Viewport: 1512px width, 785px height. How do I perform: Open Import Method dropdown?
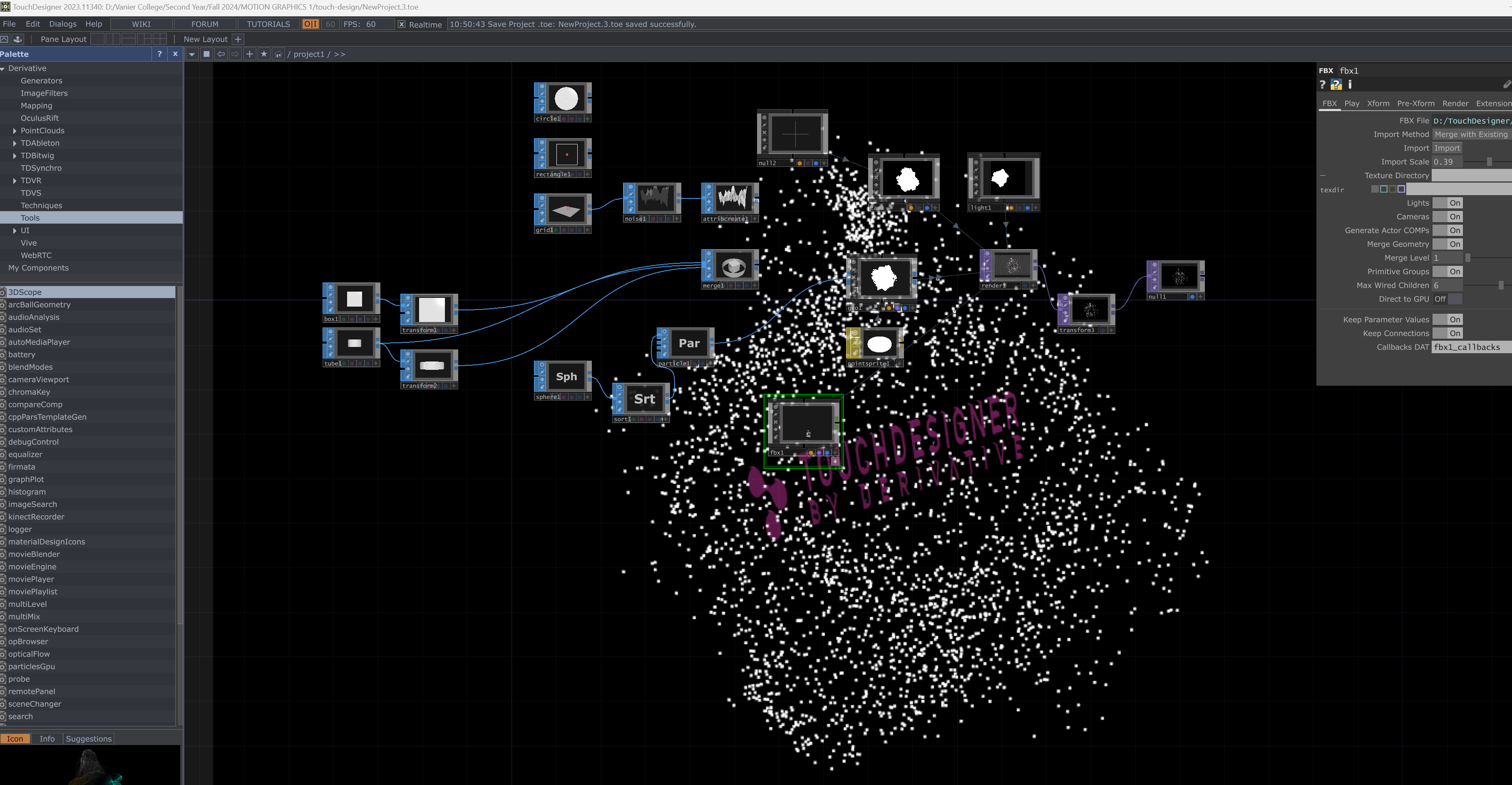pyautogui.click(x=1472, y=134)
